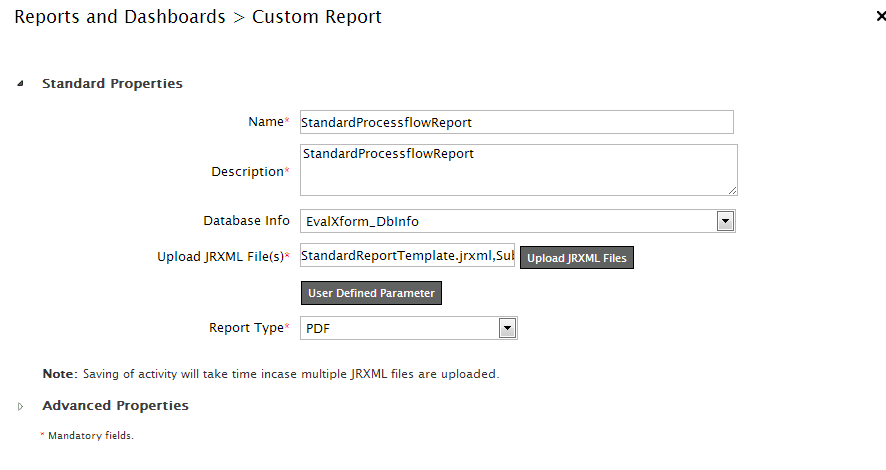
Task: Expand the Advanced Properties section triangle
Action: 21,406
